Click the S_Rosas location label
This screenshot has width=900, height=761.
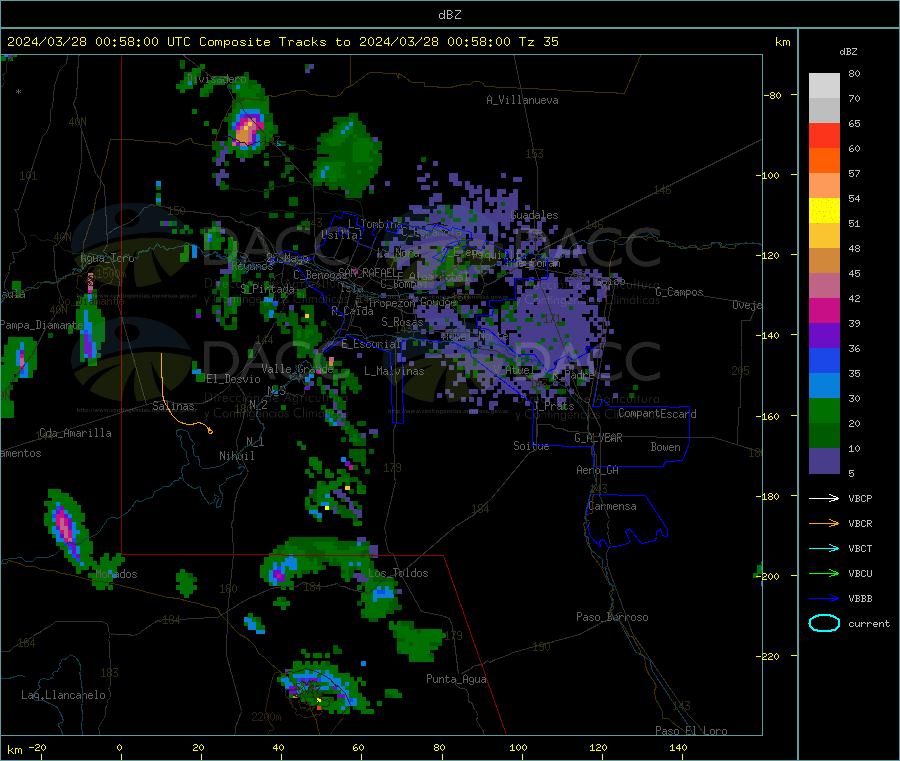click(x=402, y=322)
